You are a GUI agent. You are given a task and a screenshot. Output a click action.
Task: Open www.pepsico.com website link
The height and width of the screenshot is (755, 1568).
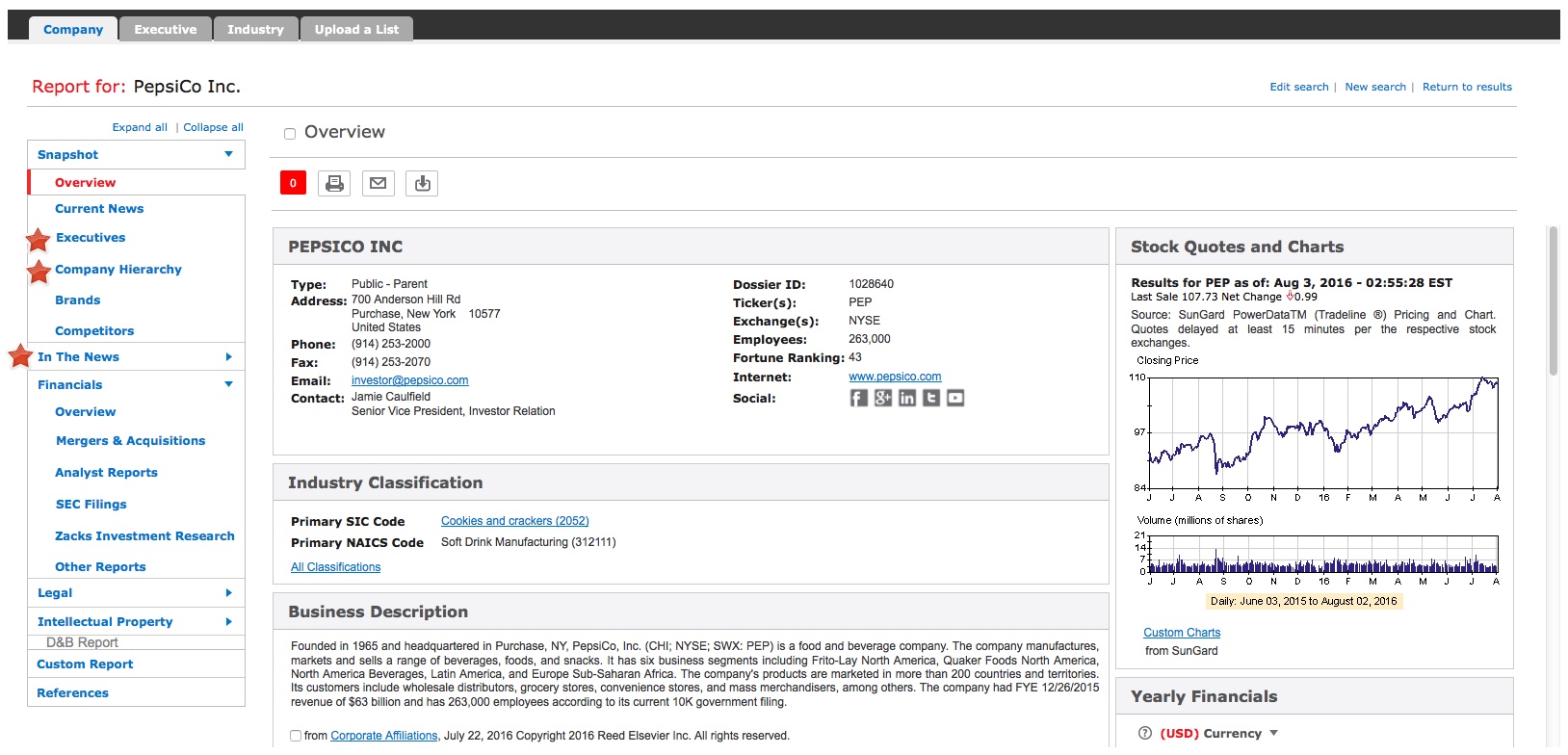point(895,377)
